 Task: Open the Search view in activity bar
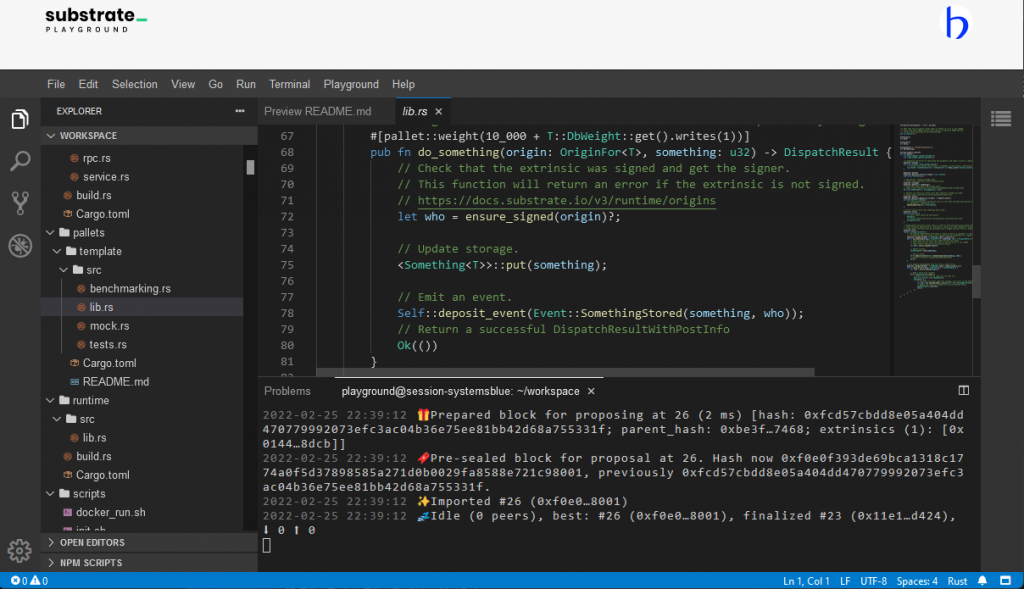[x=19, y=161]
